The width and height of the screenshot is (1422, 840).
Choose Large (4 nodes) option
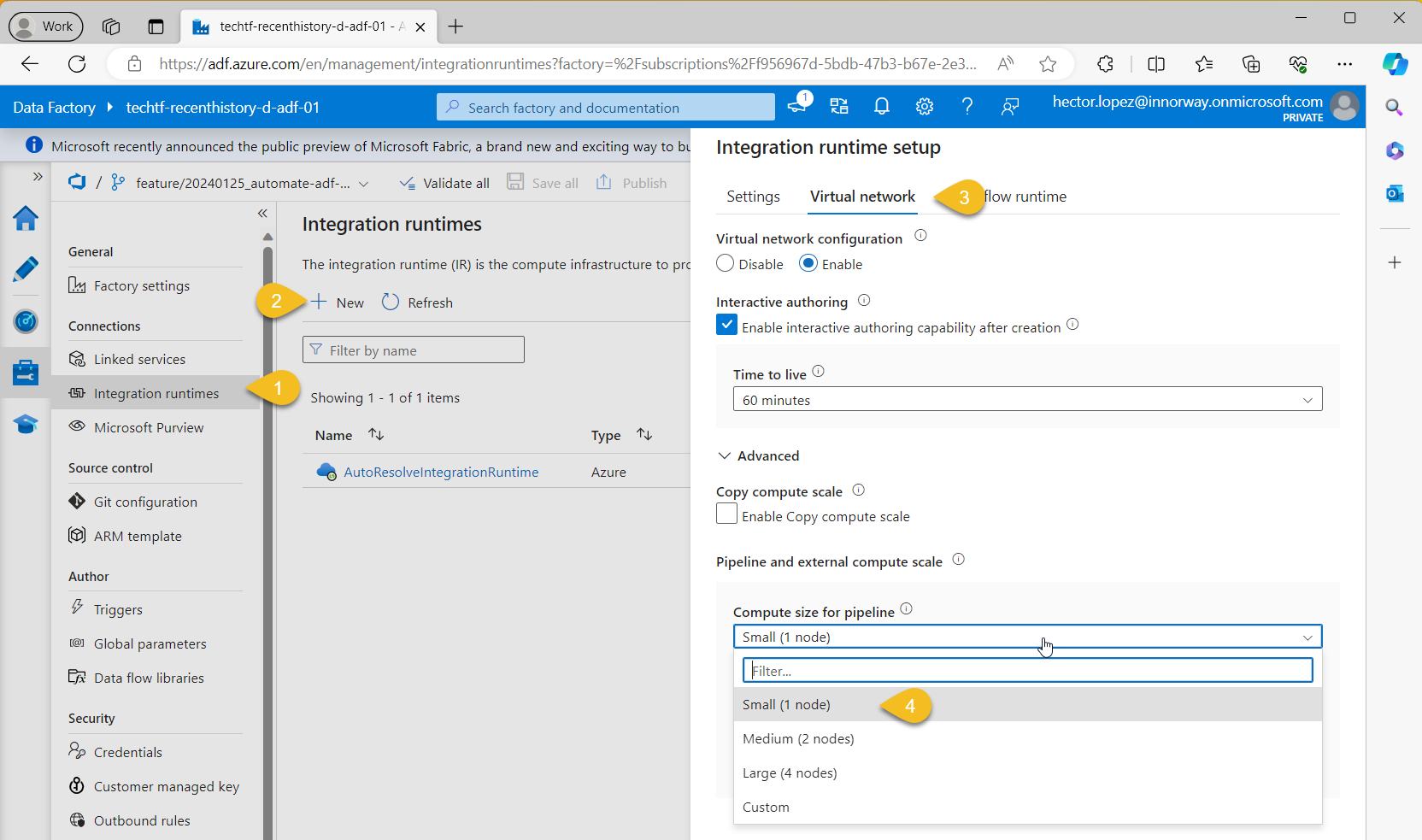coord(1027,773)
